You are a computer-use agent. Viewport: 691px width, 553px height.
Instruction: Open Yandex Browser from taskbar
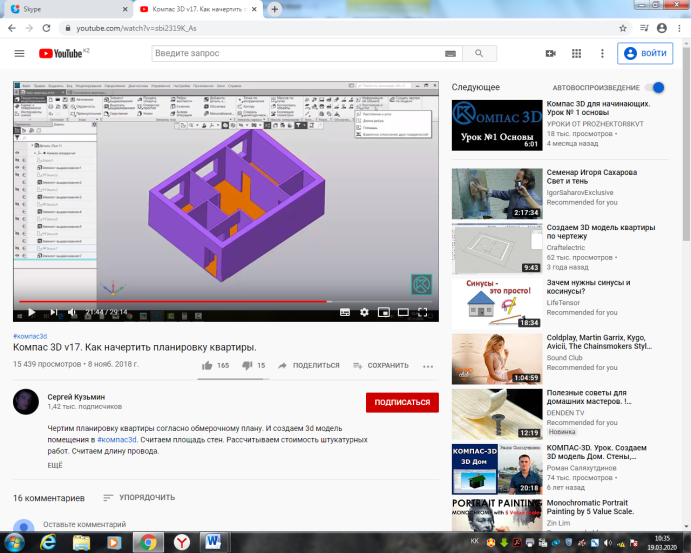(x=182, y=542)
